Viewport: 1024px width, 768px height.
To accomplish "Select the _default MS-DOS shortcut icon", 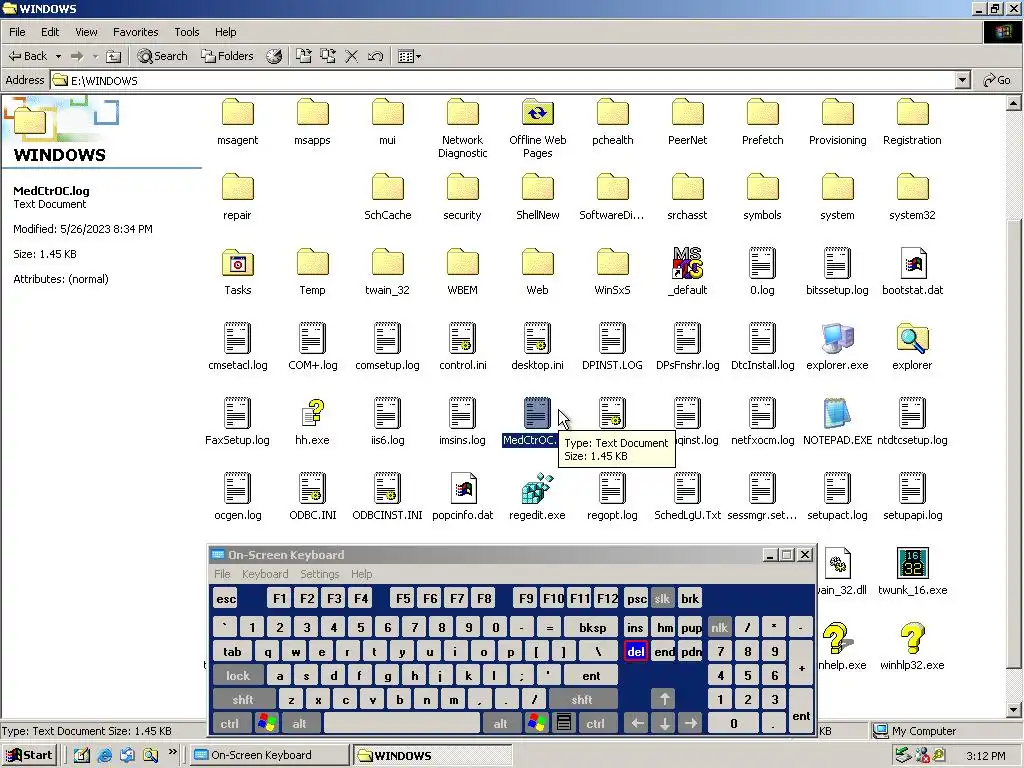I will point(687,263).
